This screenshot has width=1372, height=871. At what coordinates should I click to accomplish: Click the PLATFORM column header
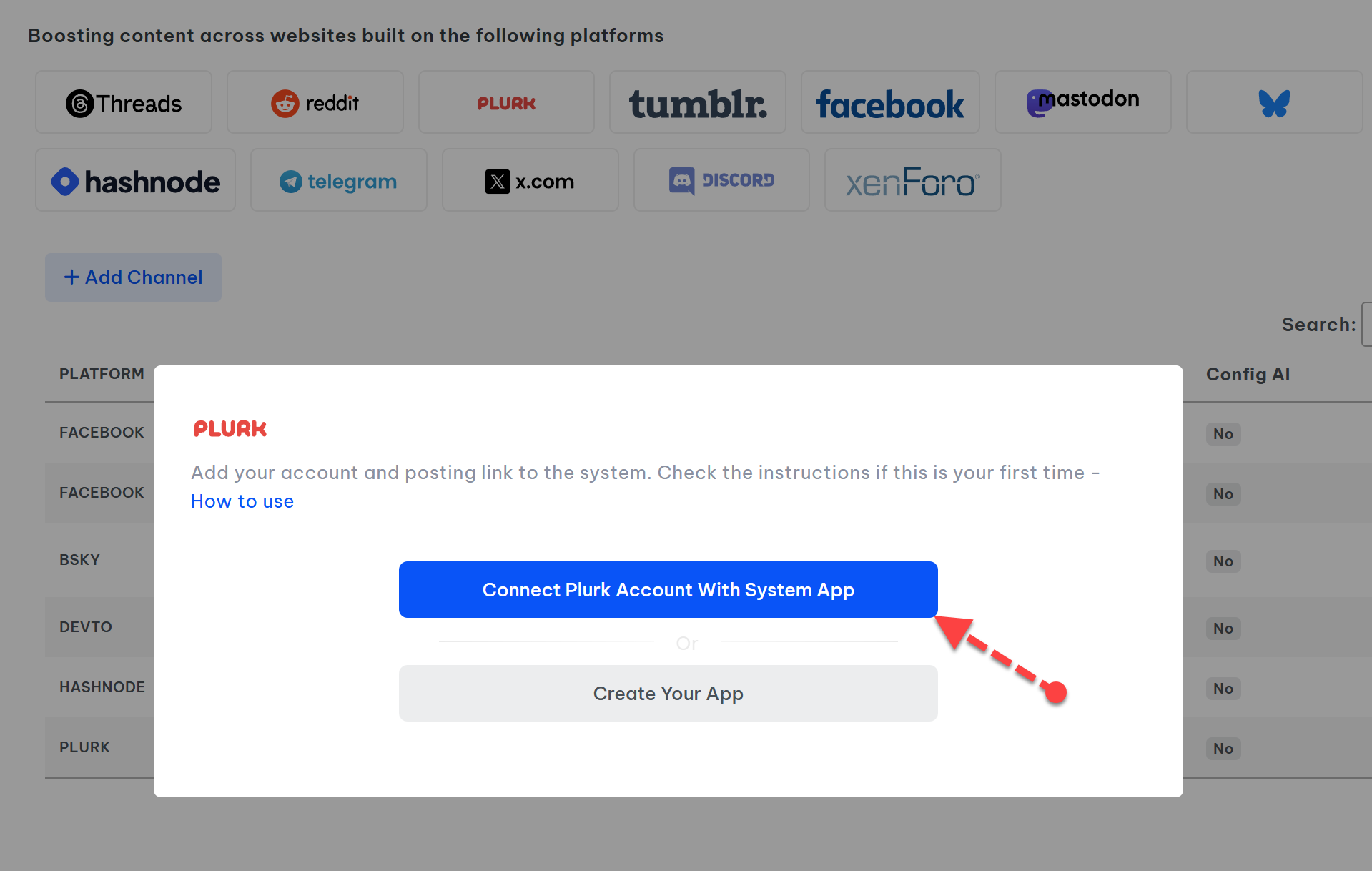click(102, 374)
